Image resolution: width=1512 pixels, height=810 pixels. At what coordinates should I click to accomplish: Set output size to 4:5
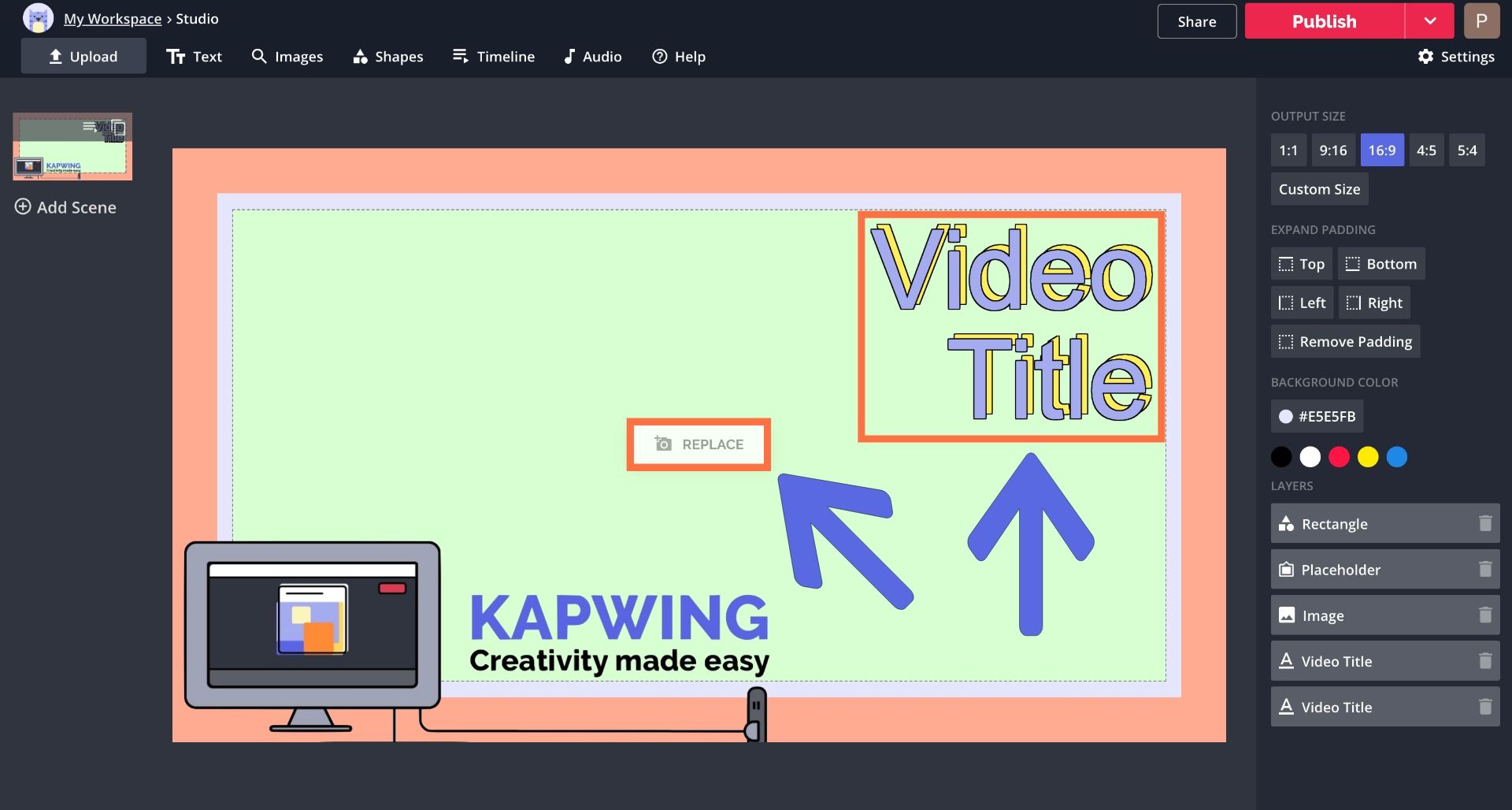click(1426, 150)
